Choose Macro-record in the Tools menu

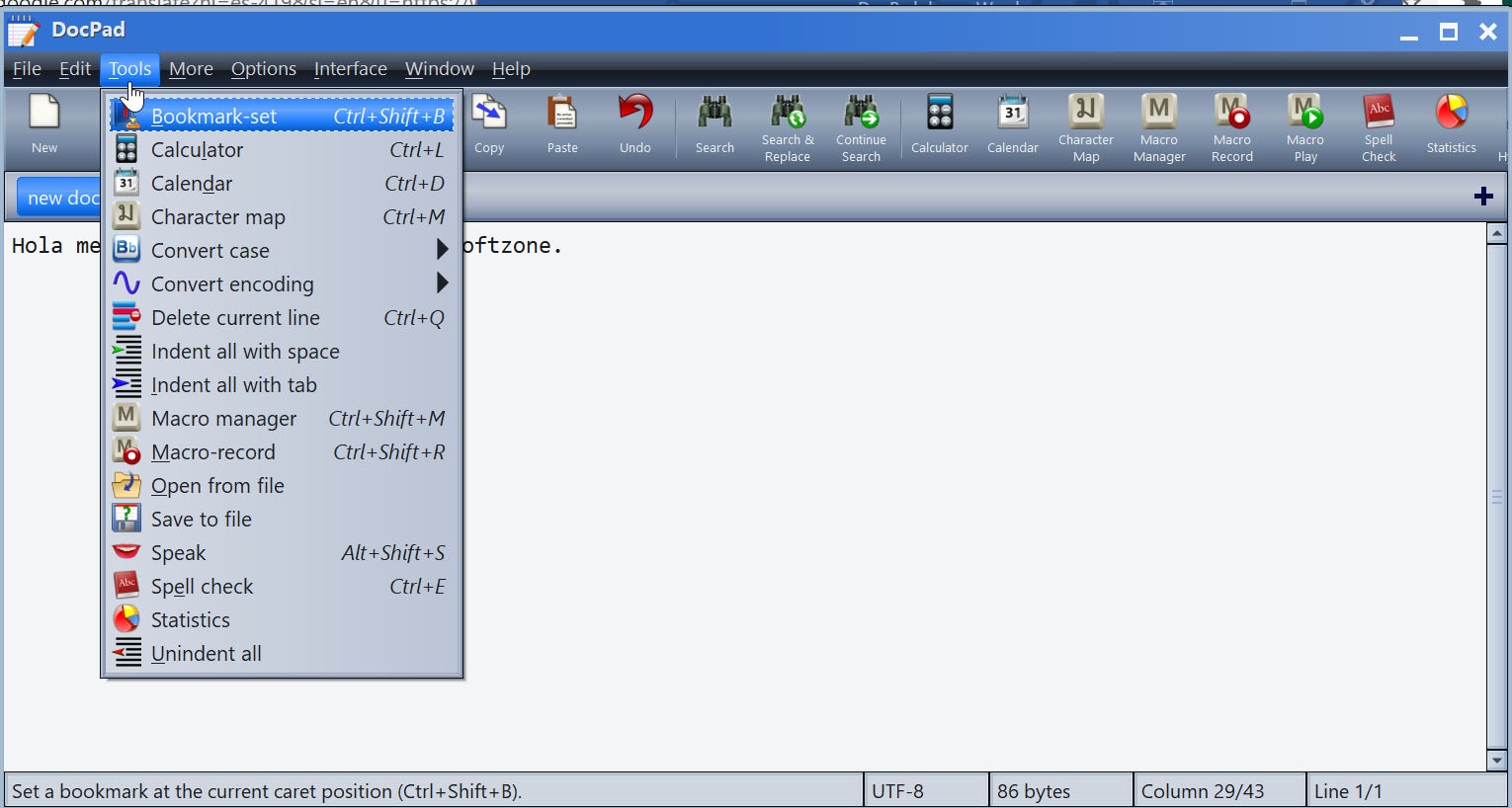(282, 452)
